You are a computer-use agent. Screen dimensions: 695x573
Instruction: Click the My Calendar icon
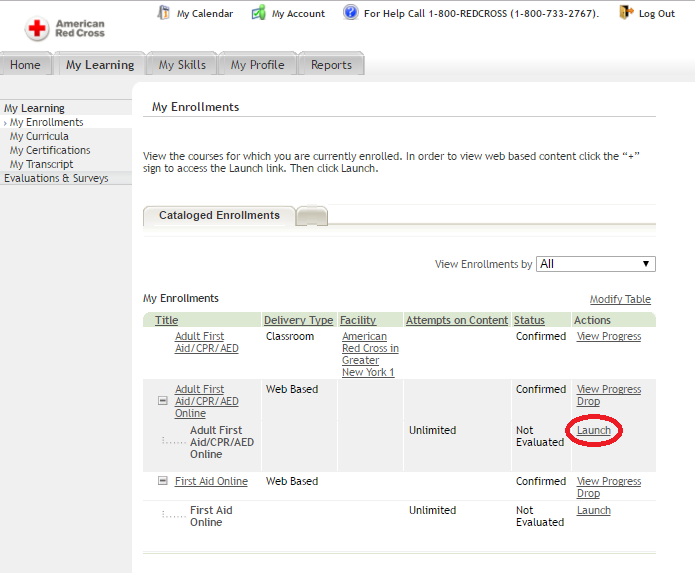164,12
